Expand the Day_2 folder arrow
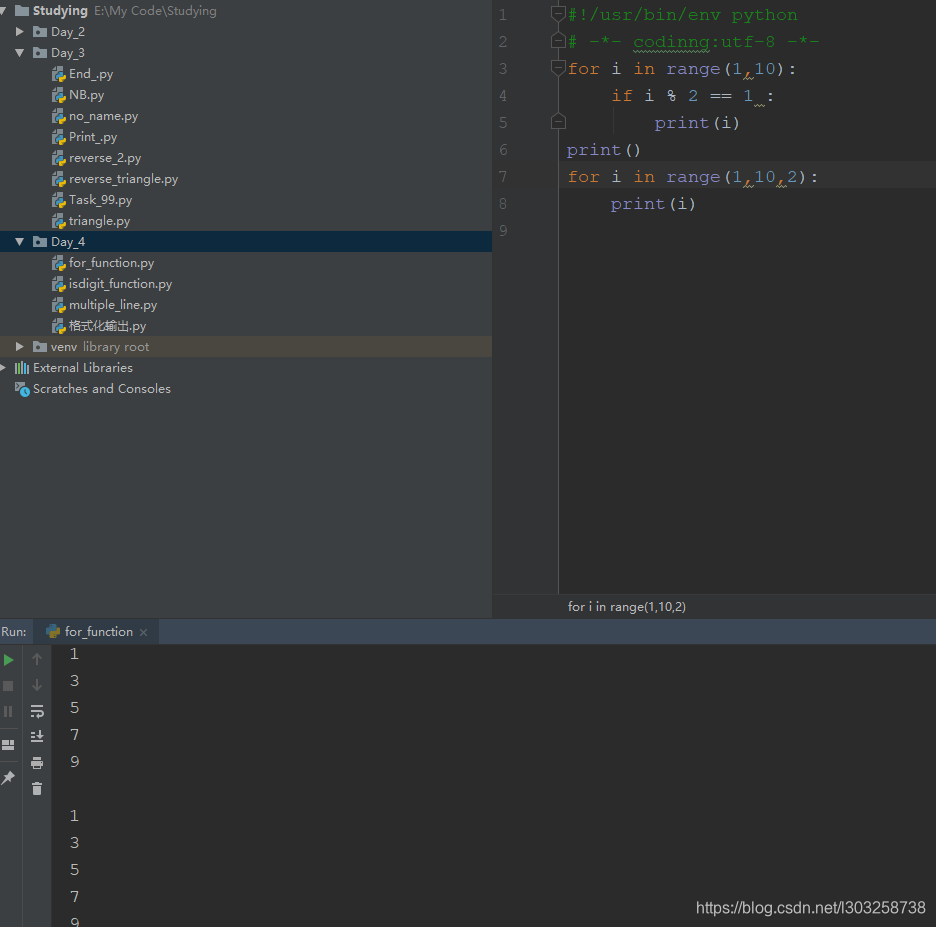Image resolution: width=936 pixels, height=927 pixels. [20, 31]
